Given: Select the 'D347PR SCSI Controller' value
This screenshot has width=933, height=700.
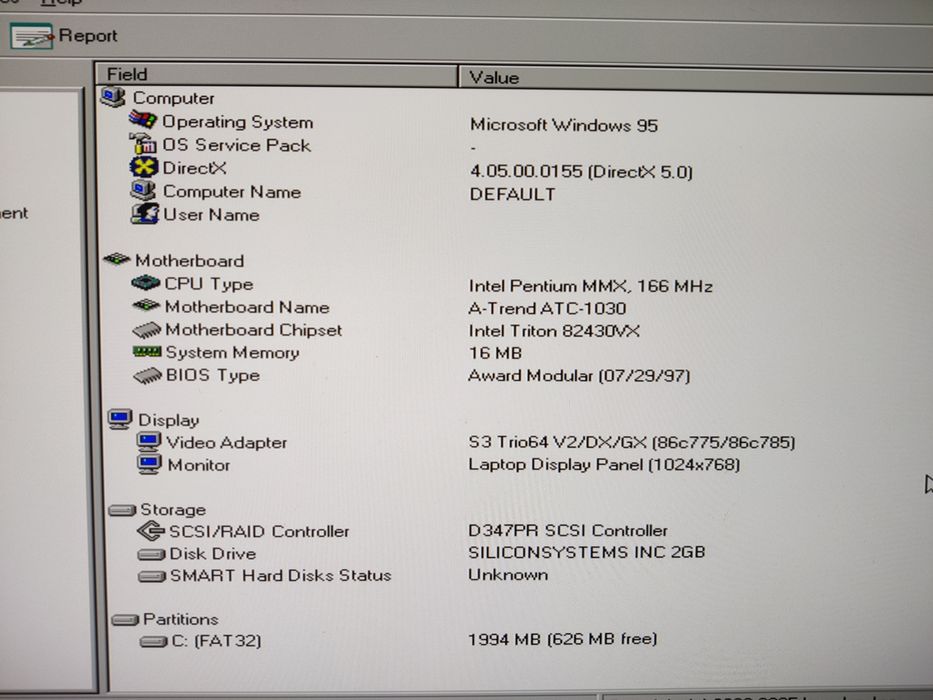Looking at the screenshot, I should (x=568, y=530).
